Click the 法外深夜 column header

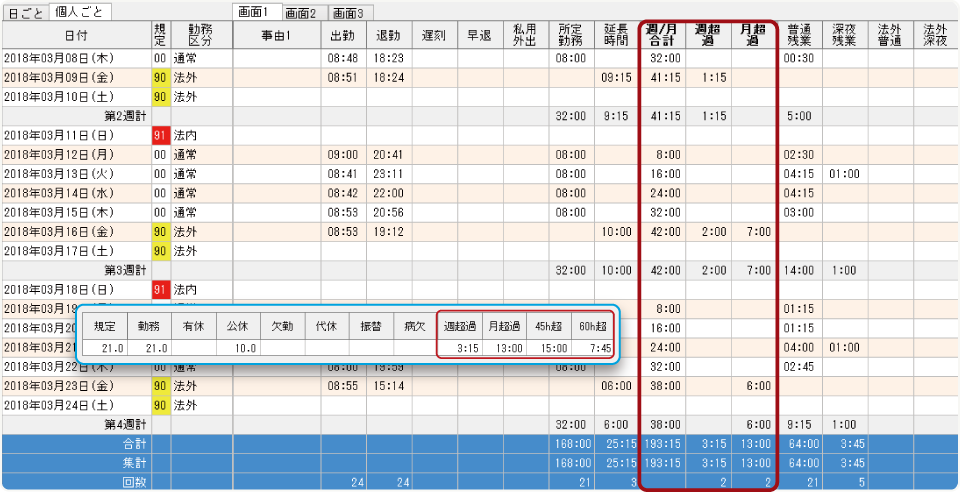click(937, 35)
